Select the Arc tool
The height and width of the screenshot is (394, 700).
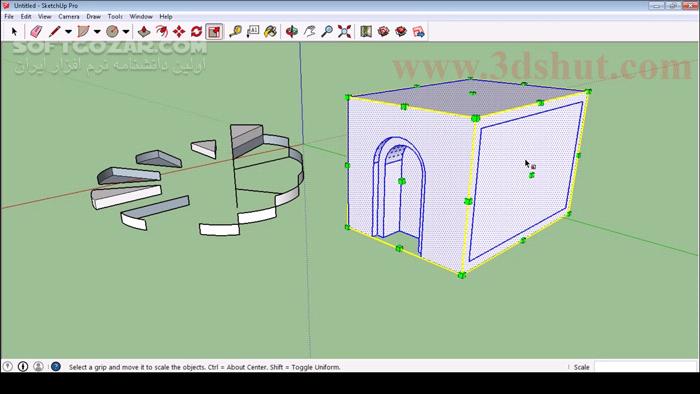tap(83, 32)
